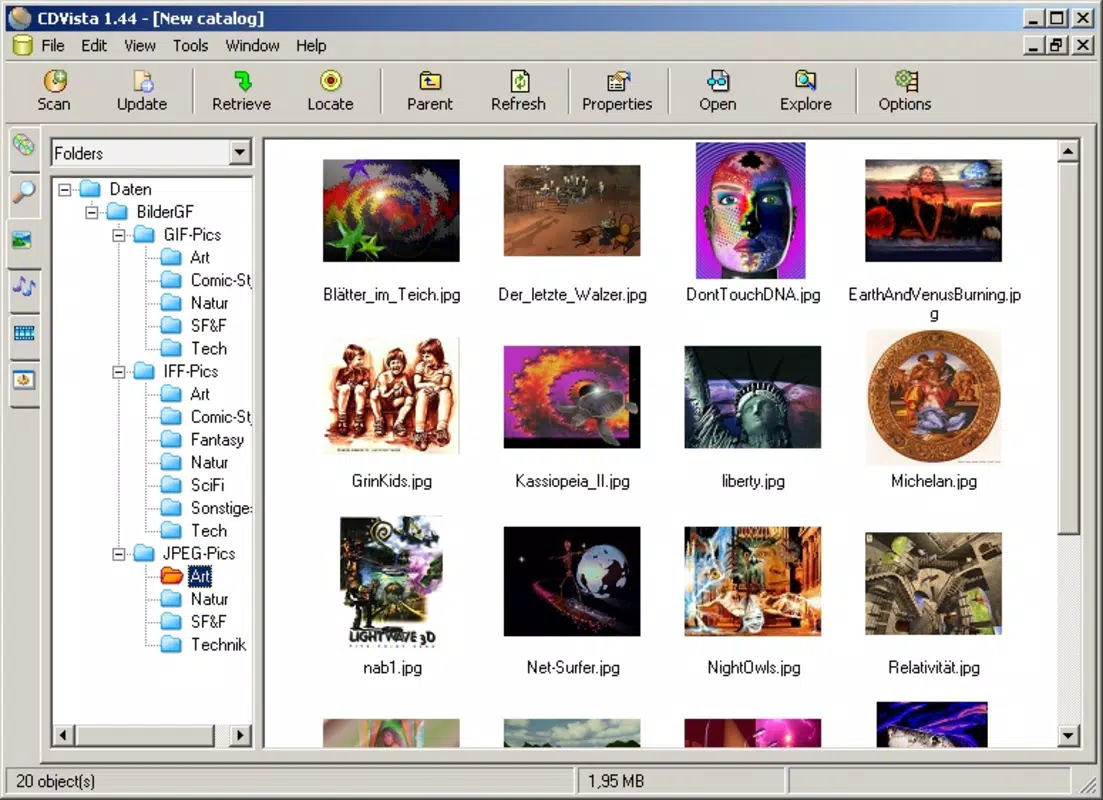Select the highlighted Art folder in JPEG-Pics
This screenshot has width=1103, height=800.
click(186, 576)
